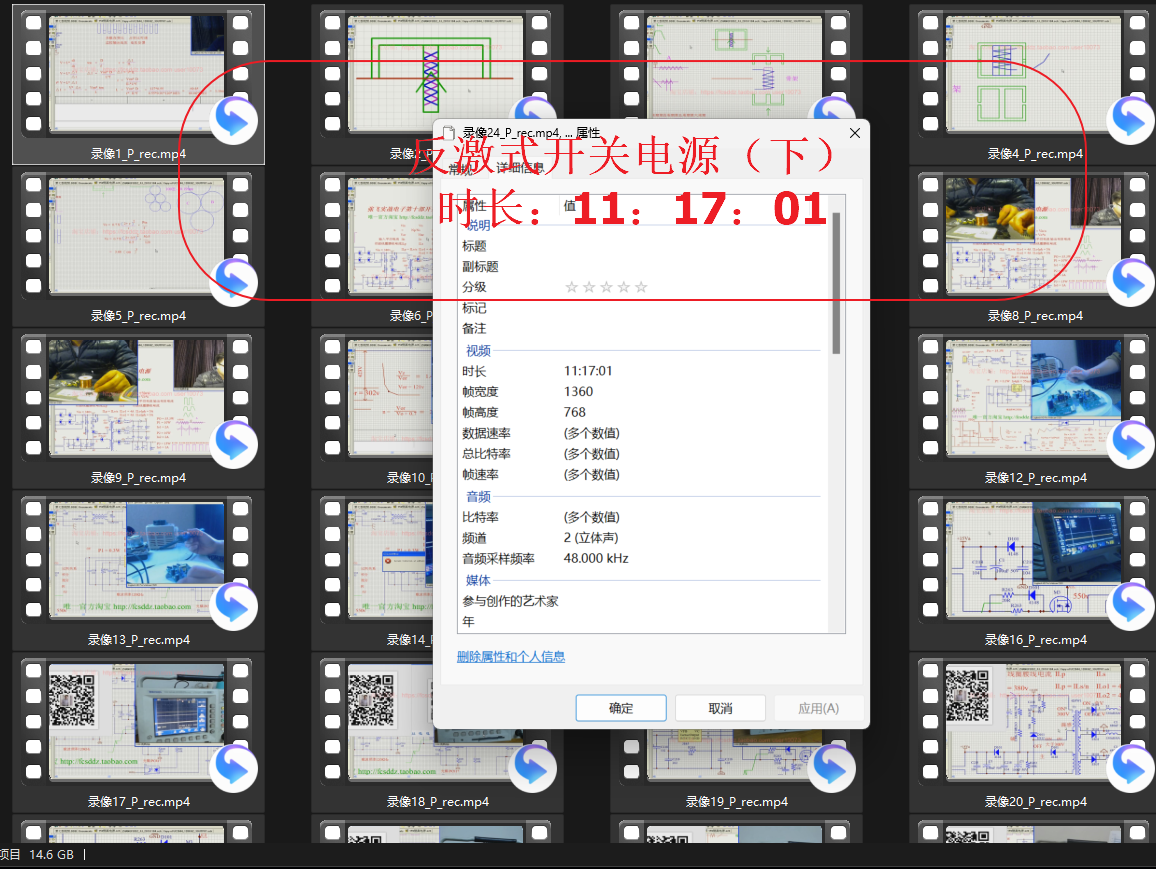Open the 录像9_P_rec.mp4 video thumbnail
This screenshot has width=1156, height=869.
tap(137, 398)
